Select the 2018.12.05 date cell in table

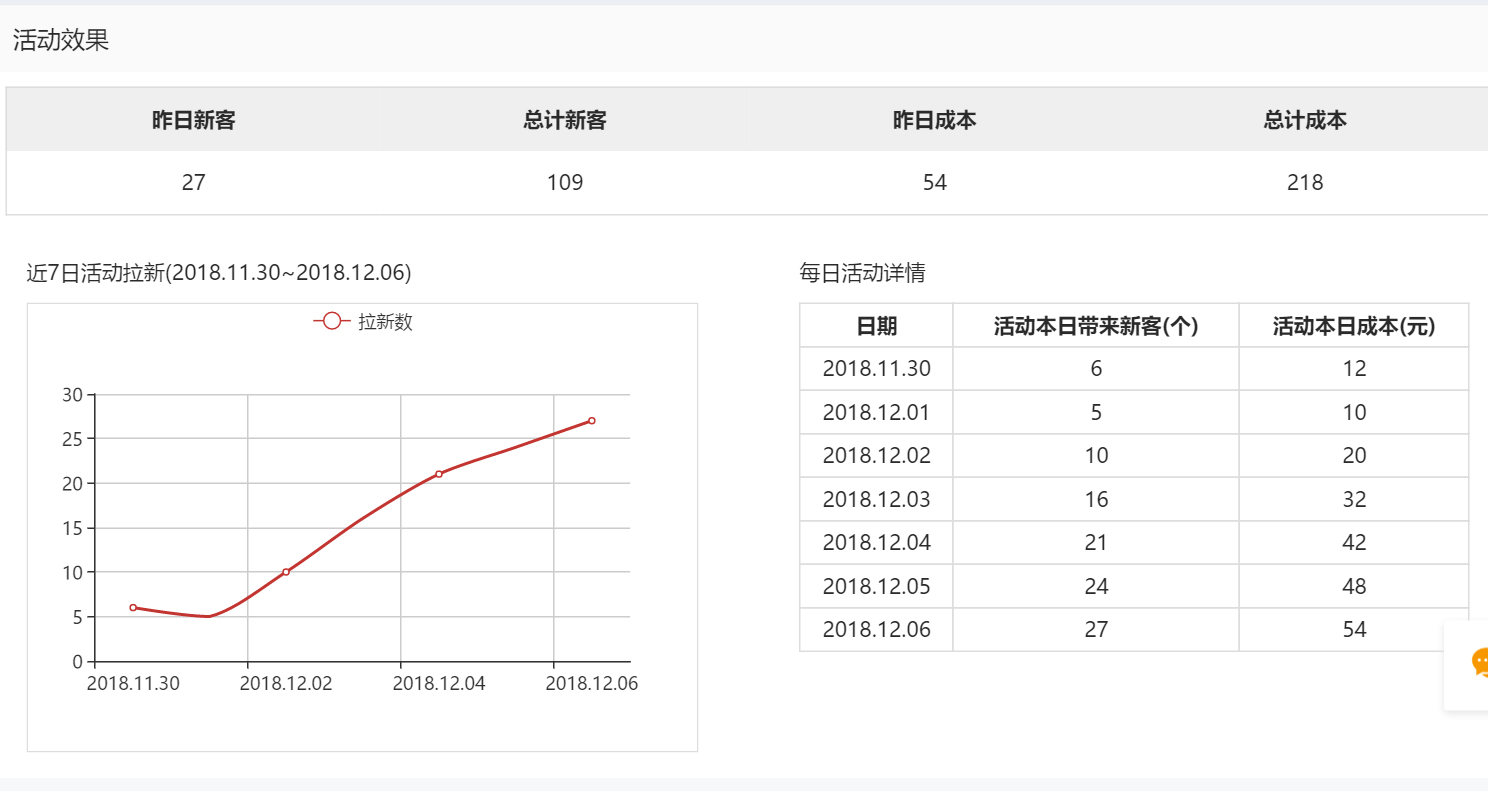(x=877, y=586)
